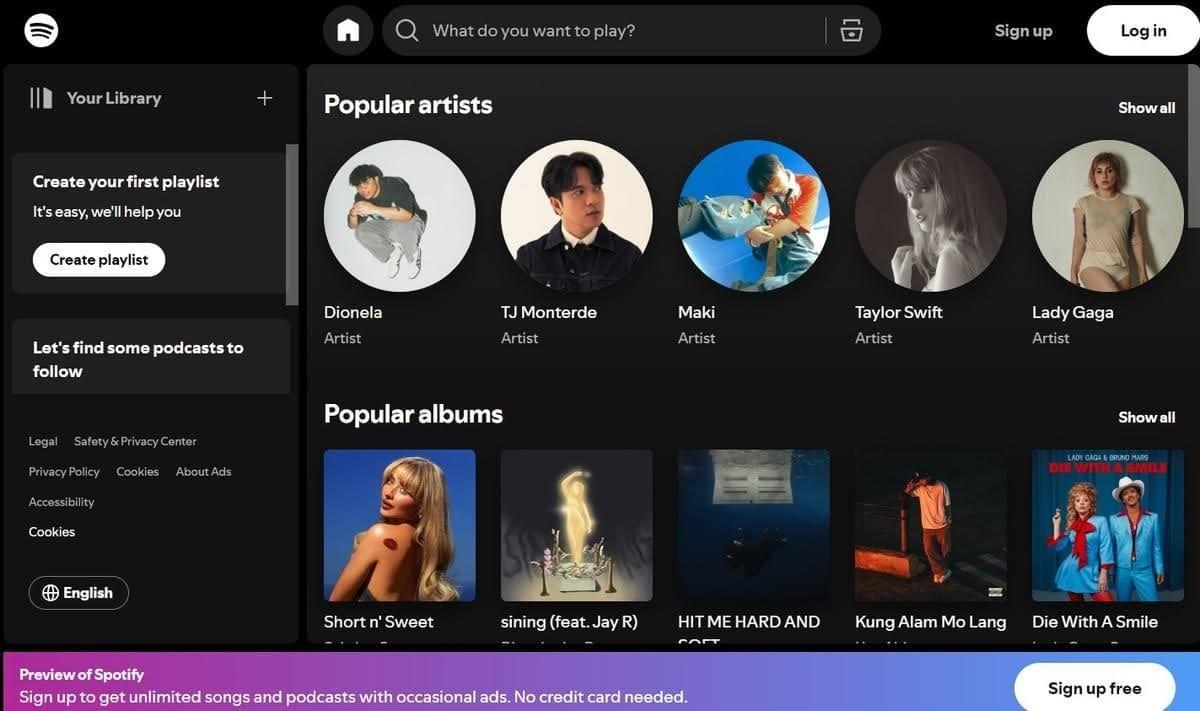Screen dimensions: 1200x711
Task: Click the Spotify logo
Action: [38, 30]
